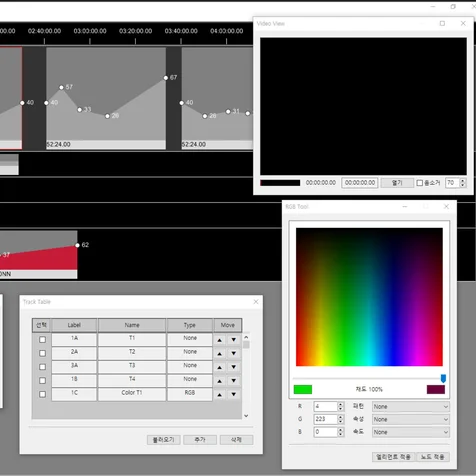476x476 pixels.
Task: Move Color T1 track up
Action: 219,395
